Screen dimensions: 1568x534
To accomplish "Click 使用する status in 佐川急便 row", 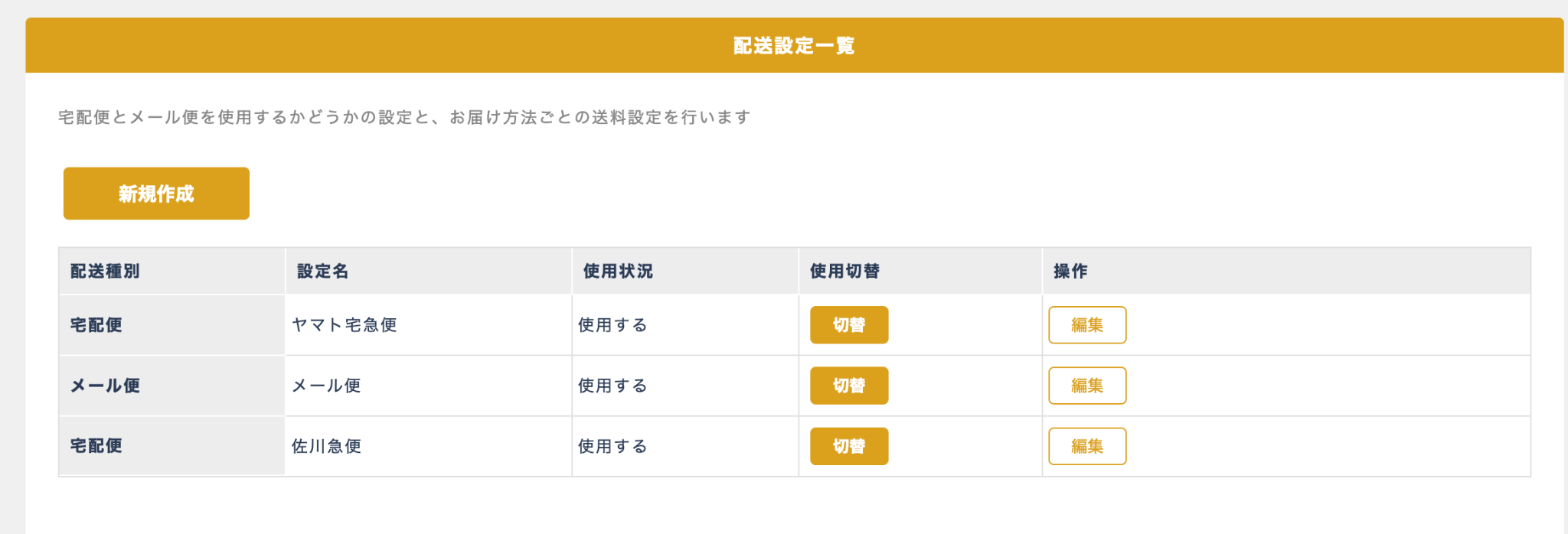I will click(612, 446).
